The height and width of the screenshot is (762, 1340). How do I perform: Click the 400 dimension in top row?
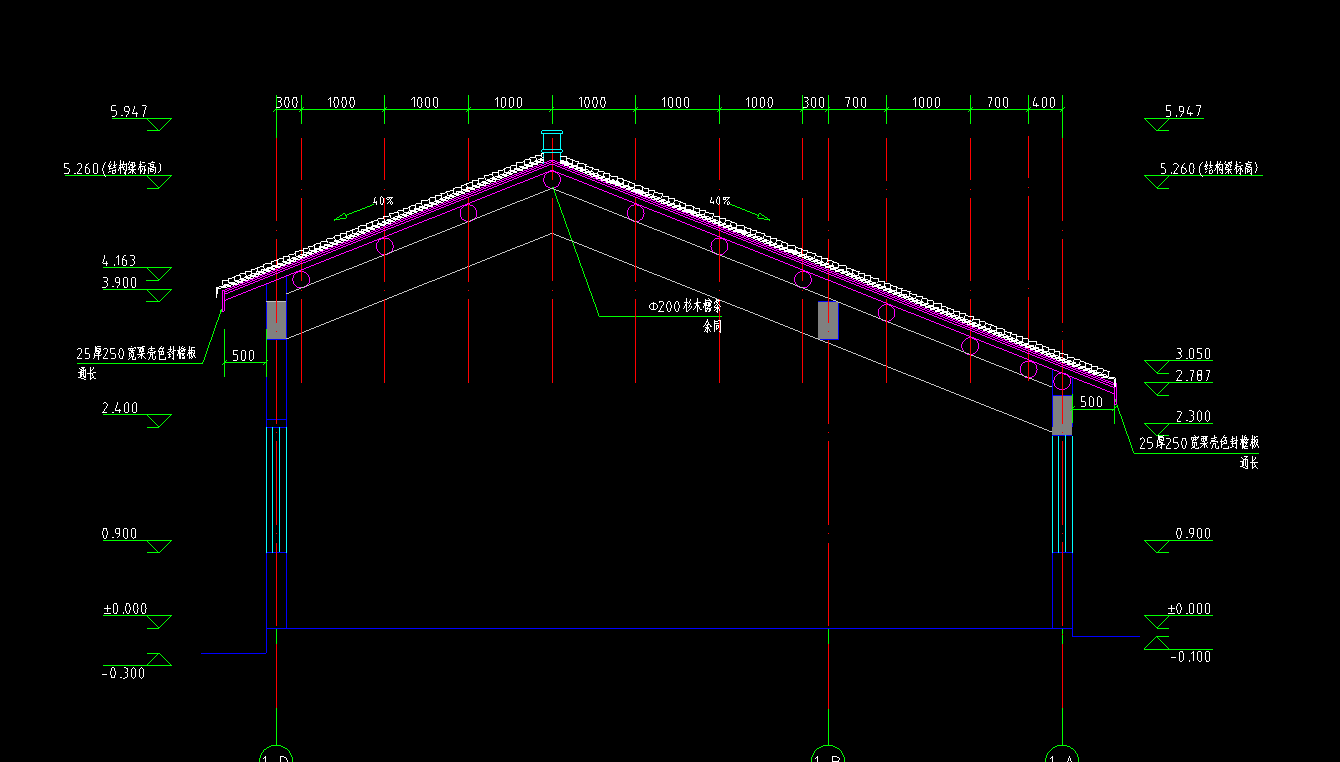1044,103
